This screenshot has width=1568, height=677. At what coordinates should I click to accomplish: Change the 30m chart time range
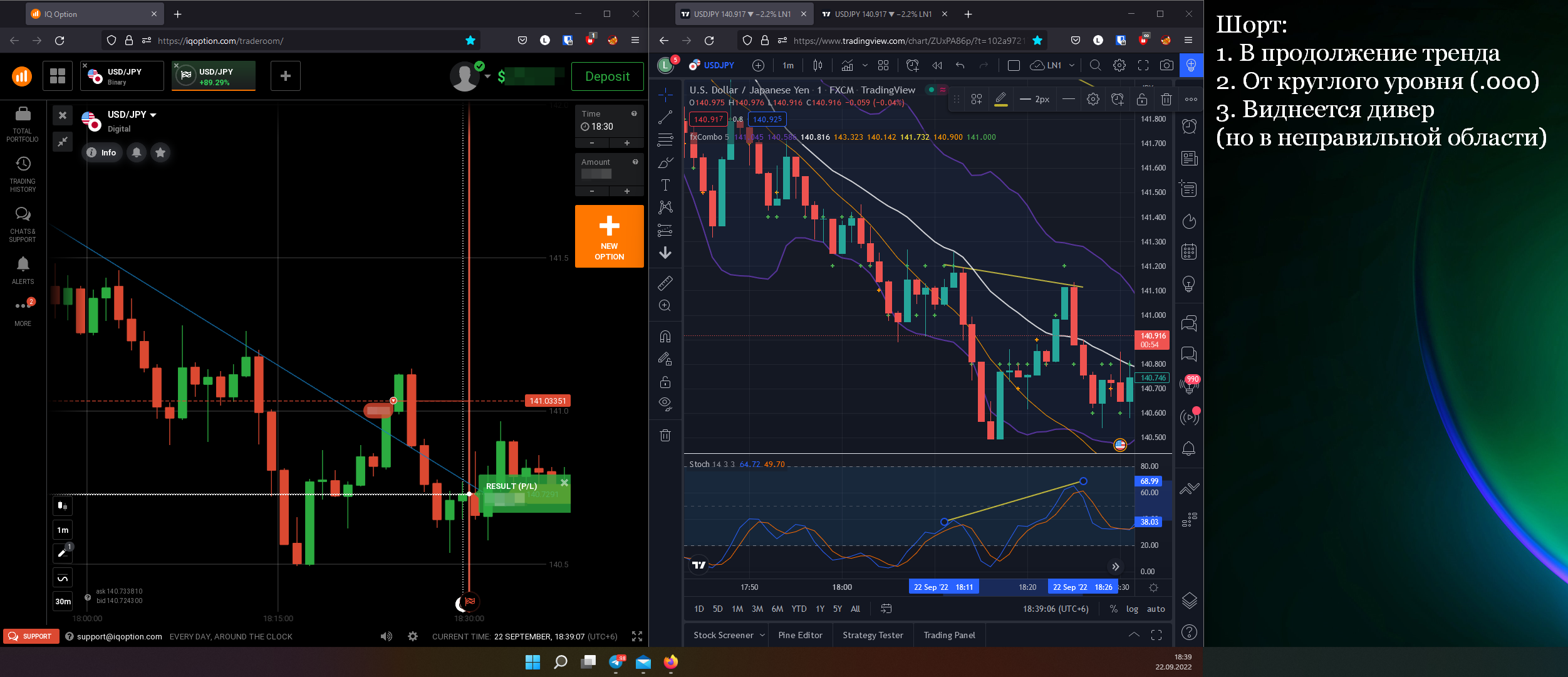(x=63, y=601)
